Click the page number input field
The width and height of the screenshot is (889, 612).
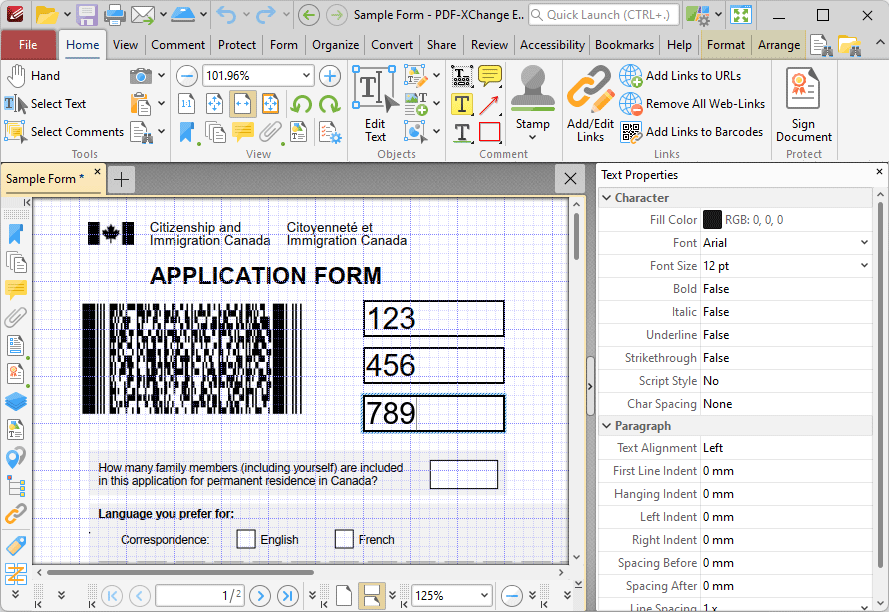pos(200,595)
